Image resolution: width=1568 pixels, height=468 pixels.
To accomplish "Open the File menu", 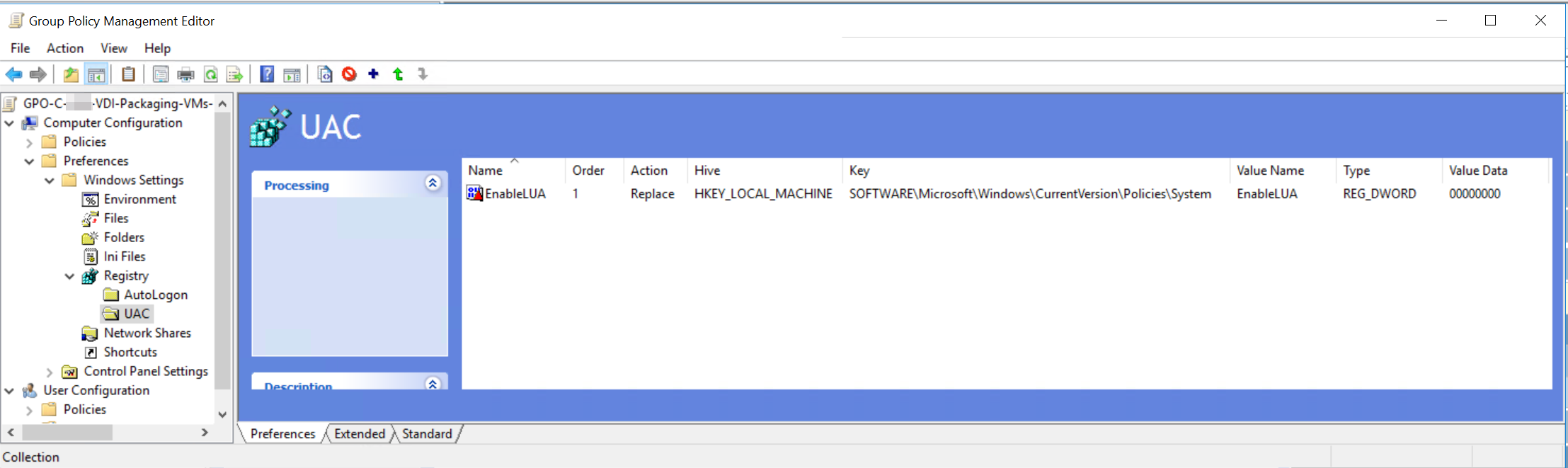I will tap(20, 48).
